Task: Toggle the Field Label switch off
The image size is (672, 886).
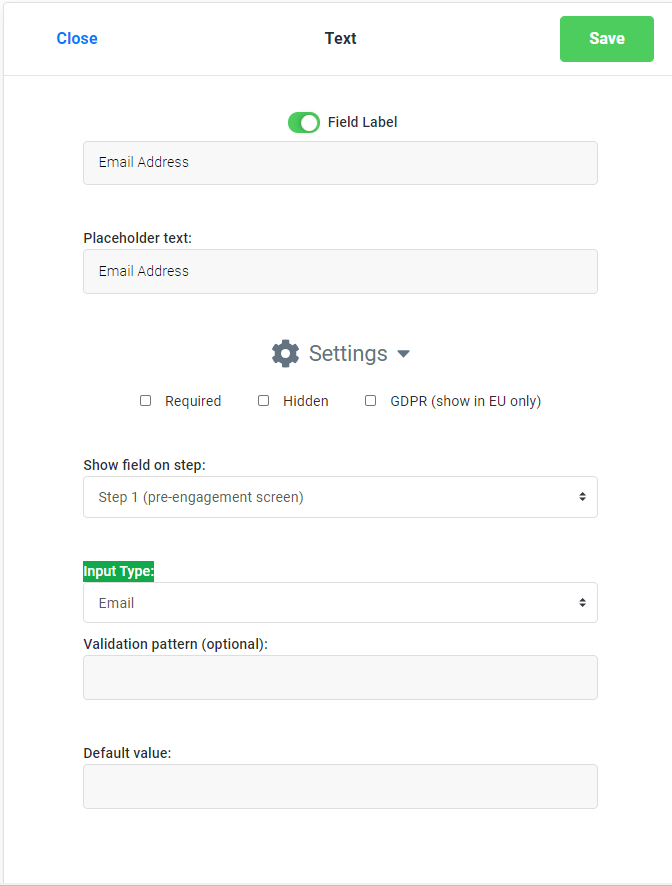Action: click(x=304, y=122)
